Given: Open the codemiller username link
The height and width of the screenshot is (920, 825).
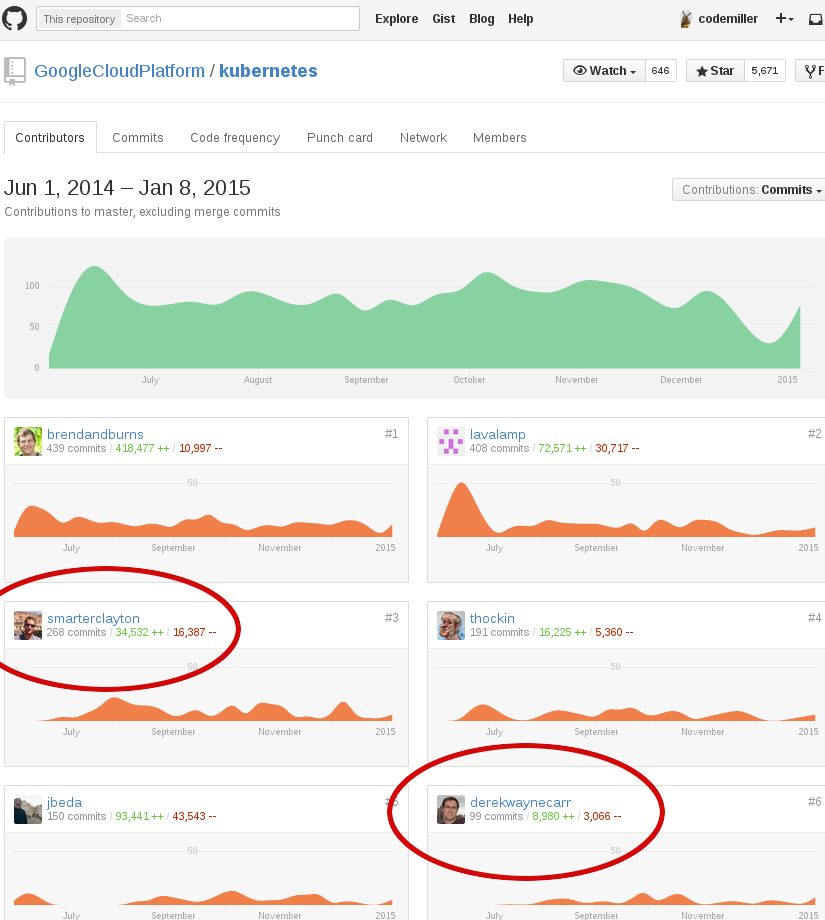Looking at the screenshot, I should pyautogui.click(x=728, y=19).
